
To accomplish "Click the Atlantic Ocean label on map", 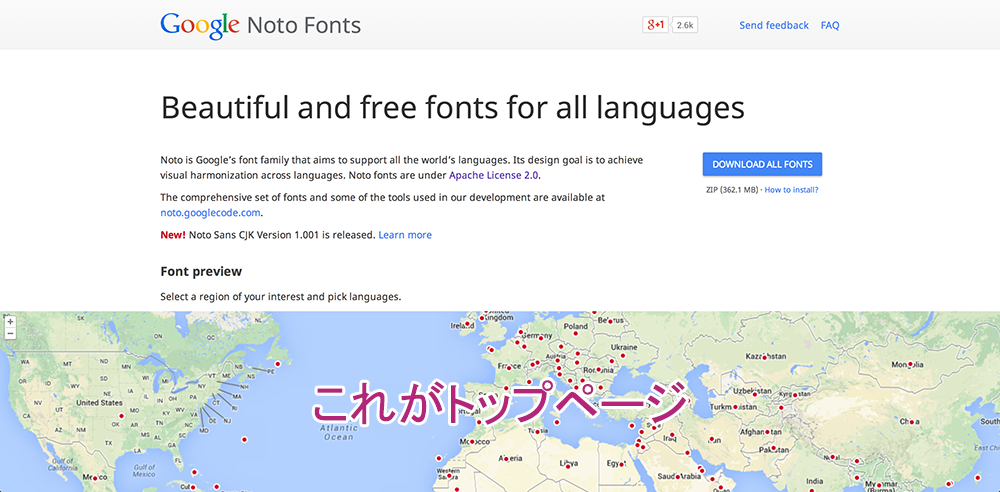I will click(339, 432).
